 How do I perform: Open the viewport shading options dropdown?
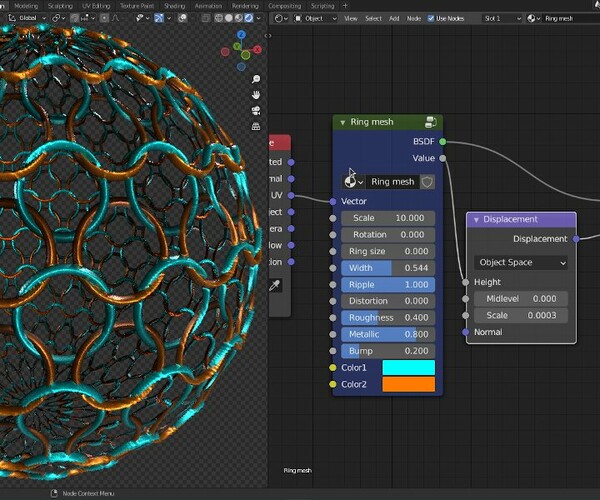[x=259, y=18]
